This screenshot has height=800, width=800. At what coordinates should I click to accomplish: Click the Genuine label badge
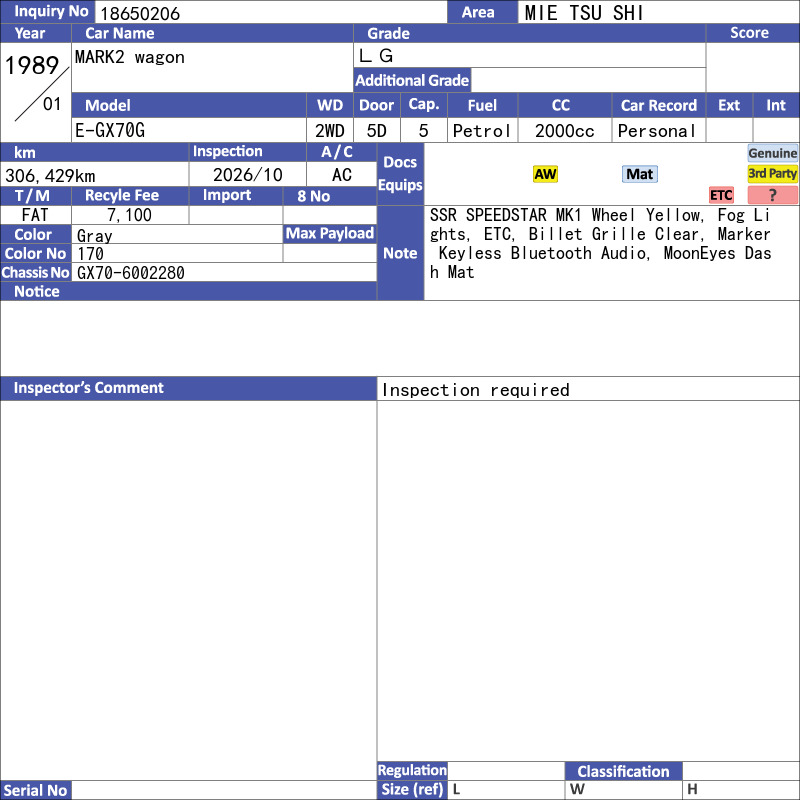coord(772,153)
